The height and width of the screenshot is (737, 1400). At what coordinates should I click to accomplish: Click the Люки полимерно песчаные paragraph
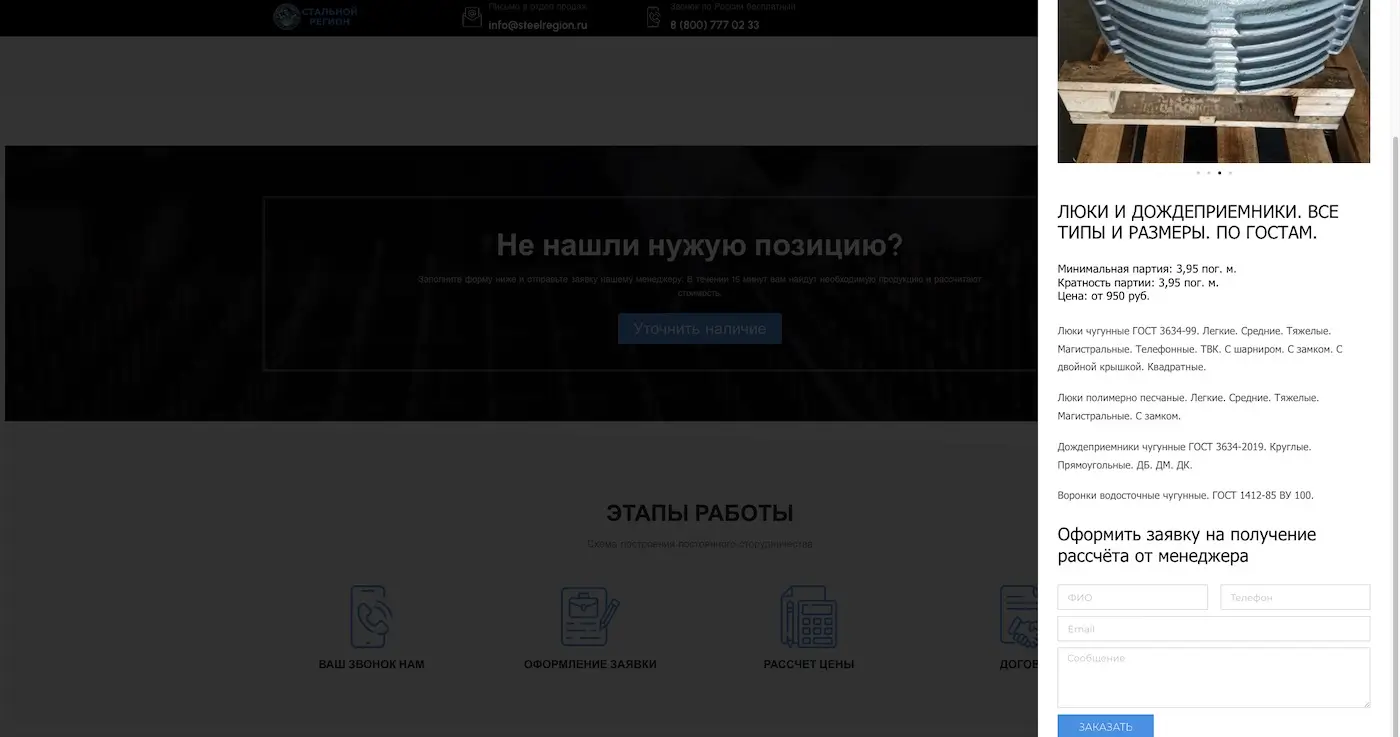pyautogui.click(x=1188, y=407)
